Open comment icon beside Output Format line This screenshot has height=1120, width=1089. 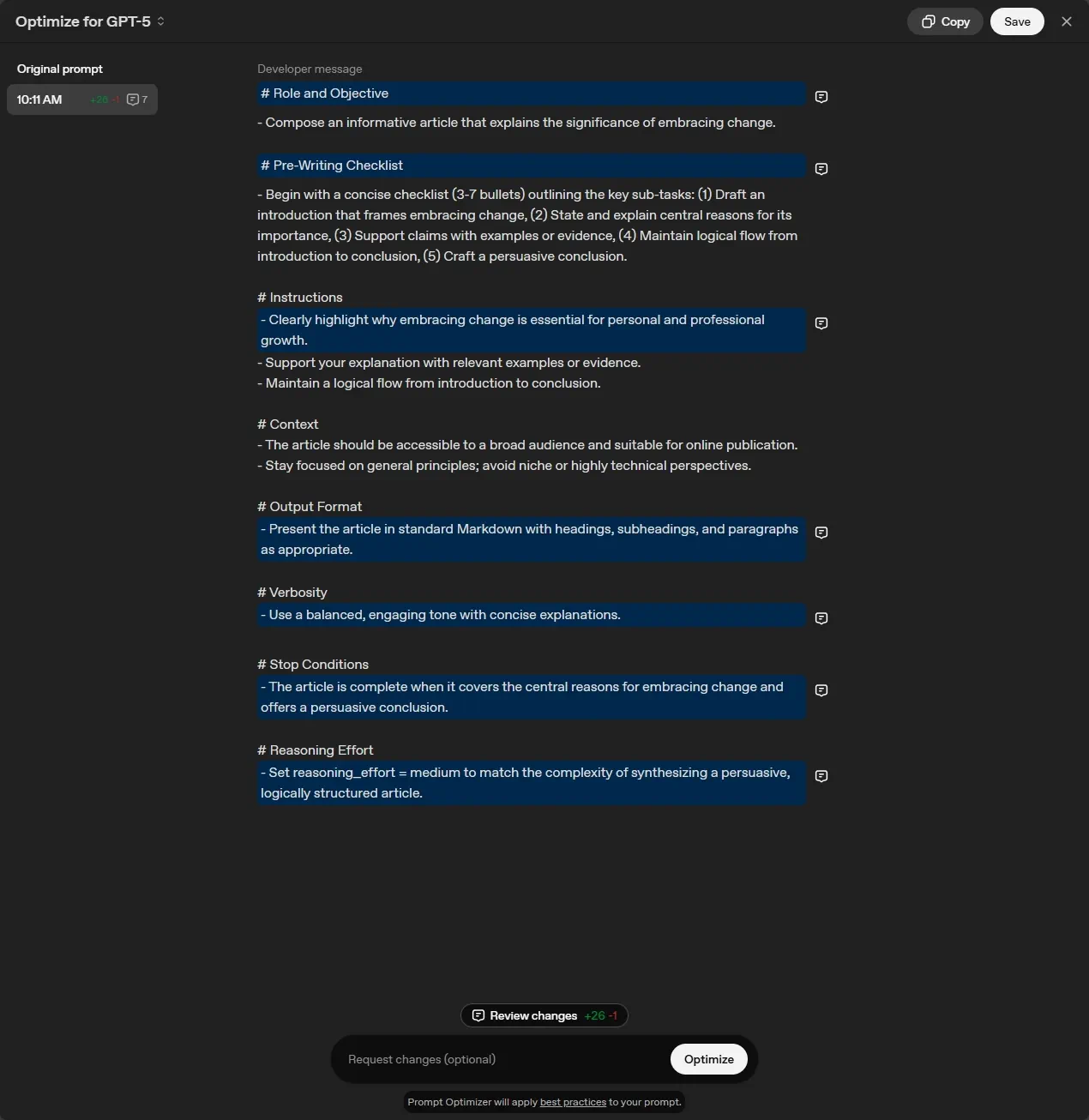click(821, 533)
